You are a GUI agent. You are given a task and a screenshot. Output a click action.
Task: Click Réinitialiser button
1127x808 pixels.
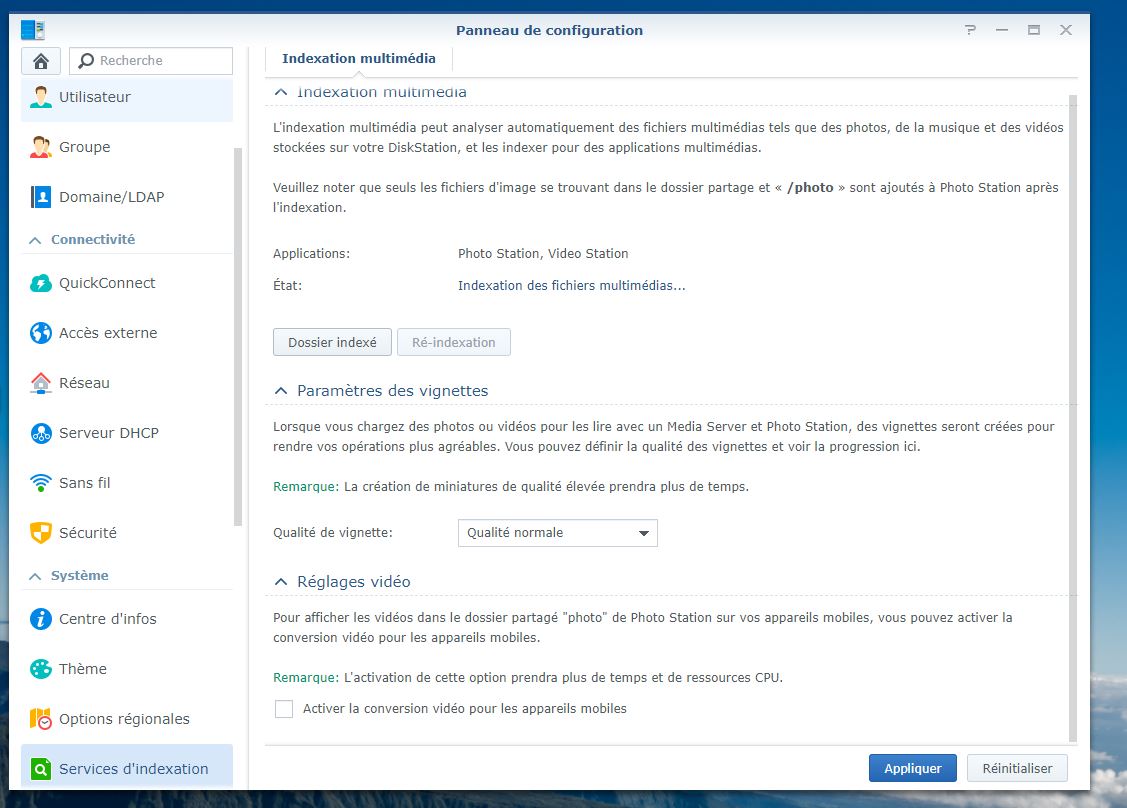pos(1017,768)
